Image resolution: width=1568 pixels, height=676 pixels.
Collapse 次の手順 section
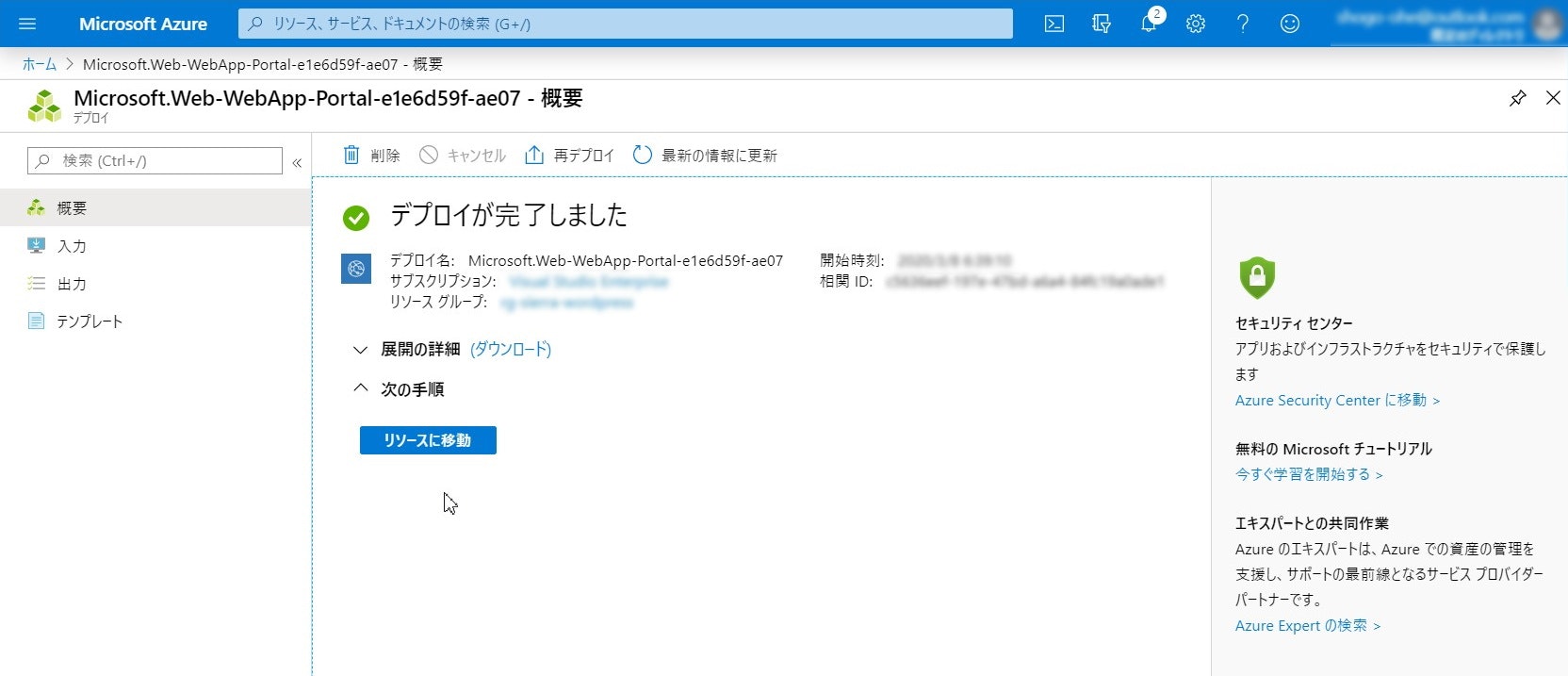[360, 387]
